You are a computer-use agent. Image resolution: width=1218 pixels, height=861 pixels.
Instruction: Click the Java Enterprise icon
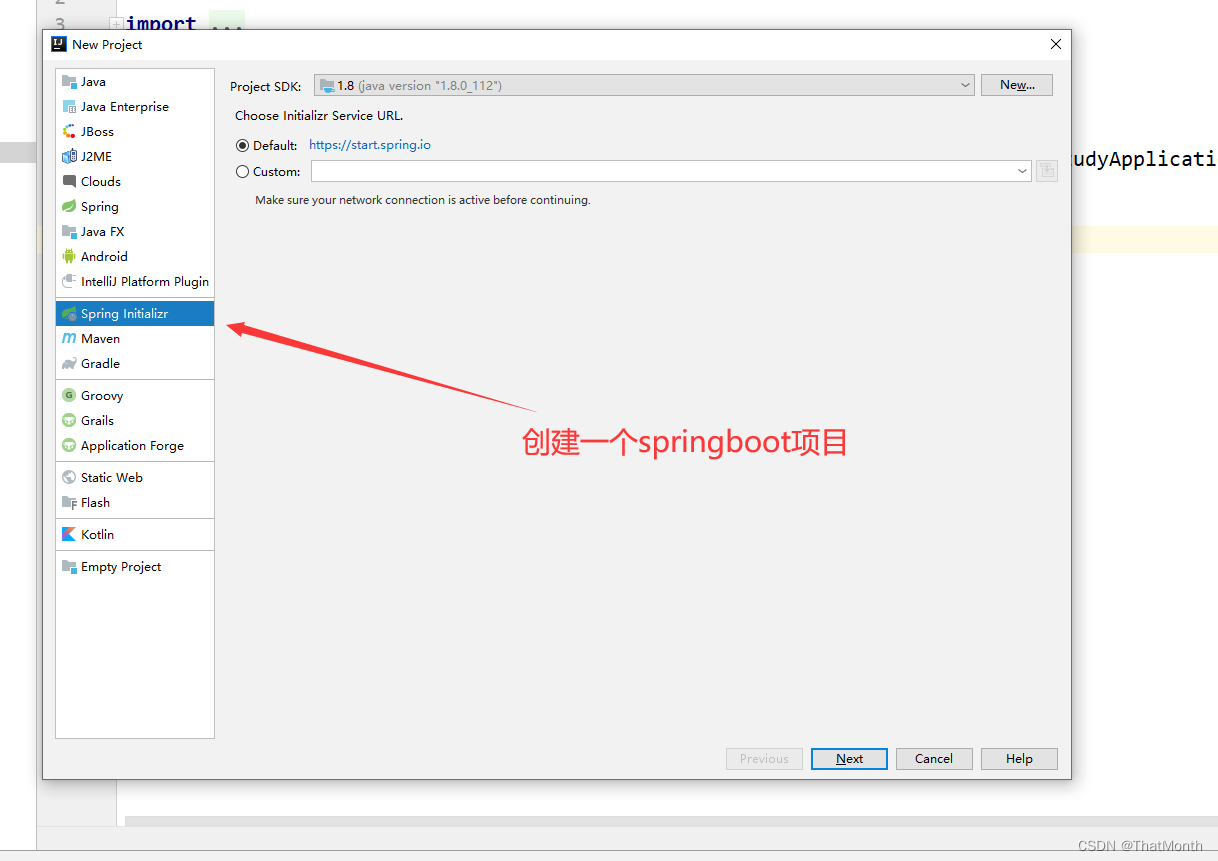point(69,107)
